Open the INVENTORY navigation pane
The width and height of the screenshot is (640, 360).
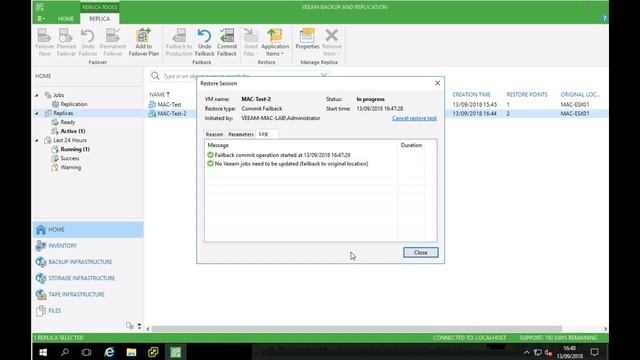point(88,246)
